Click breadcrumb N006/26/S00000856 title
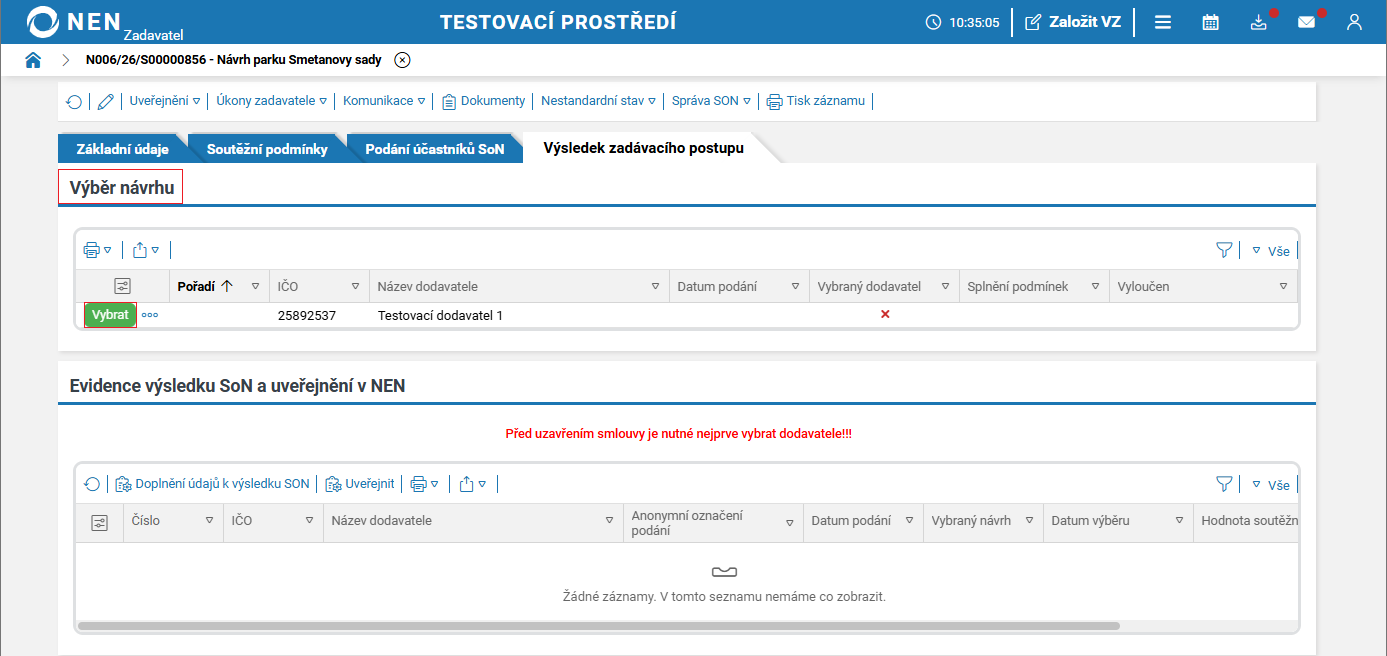 pos(233,60)
